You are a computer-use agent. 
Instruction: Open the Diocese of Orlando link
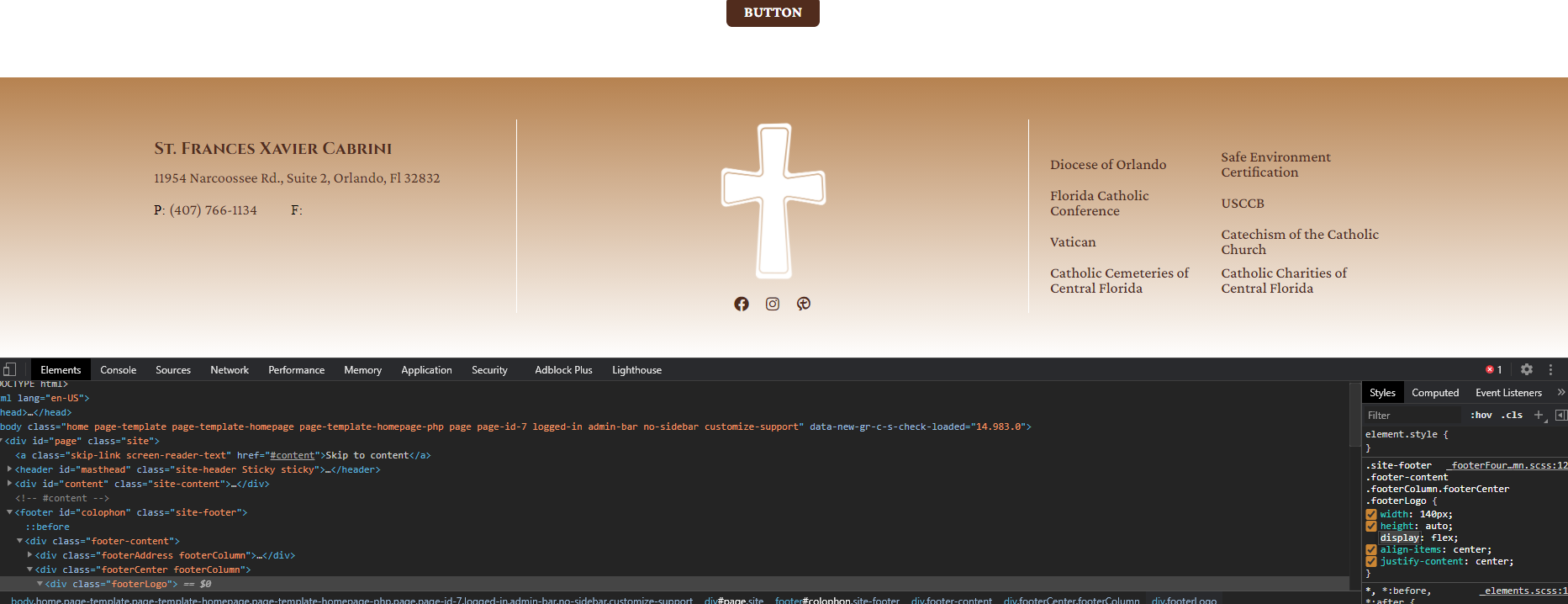click(x=1107, y=165)
